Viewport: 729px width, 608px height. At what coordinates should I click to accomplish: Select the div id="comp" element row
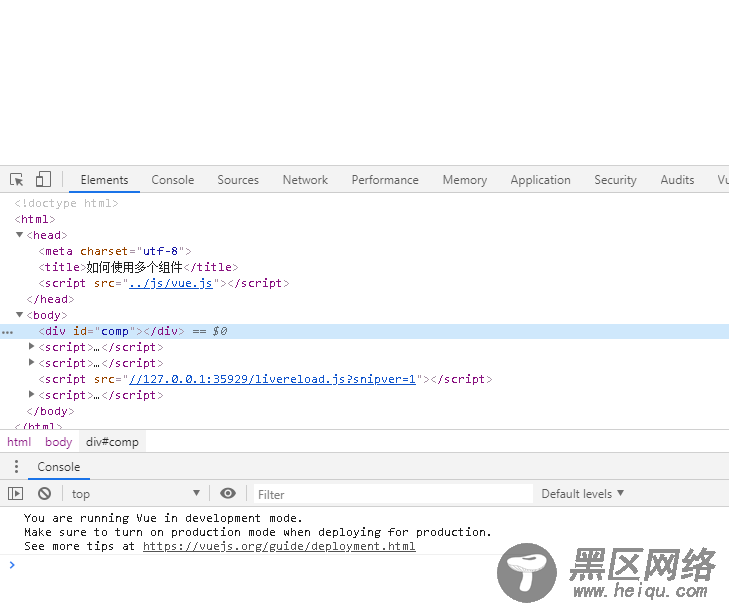click(x=364, y=331)
